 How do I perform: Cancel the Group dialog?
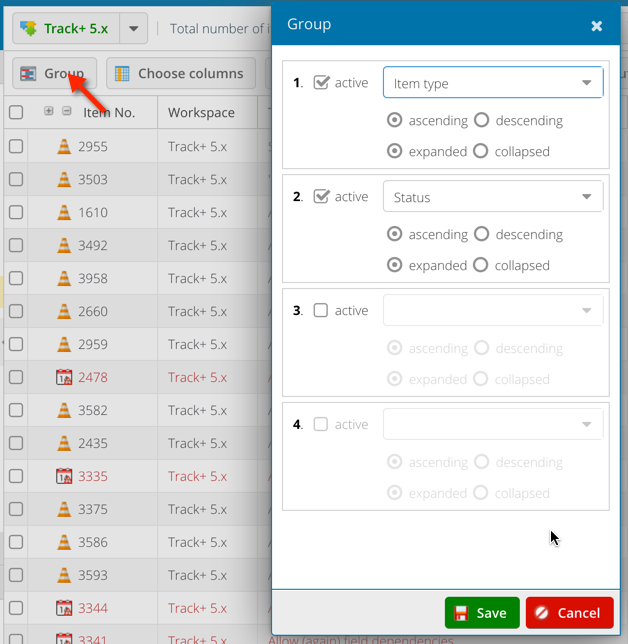pyautogui.click(x=569, y=613)
